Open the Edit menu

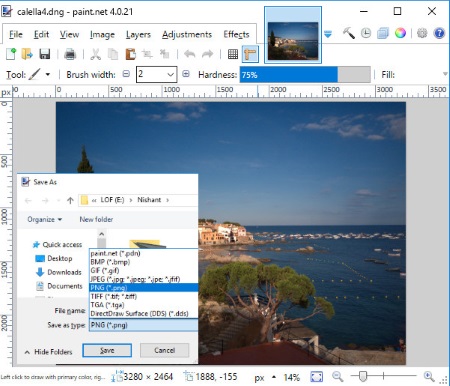coord(41,34)
